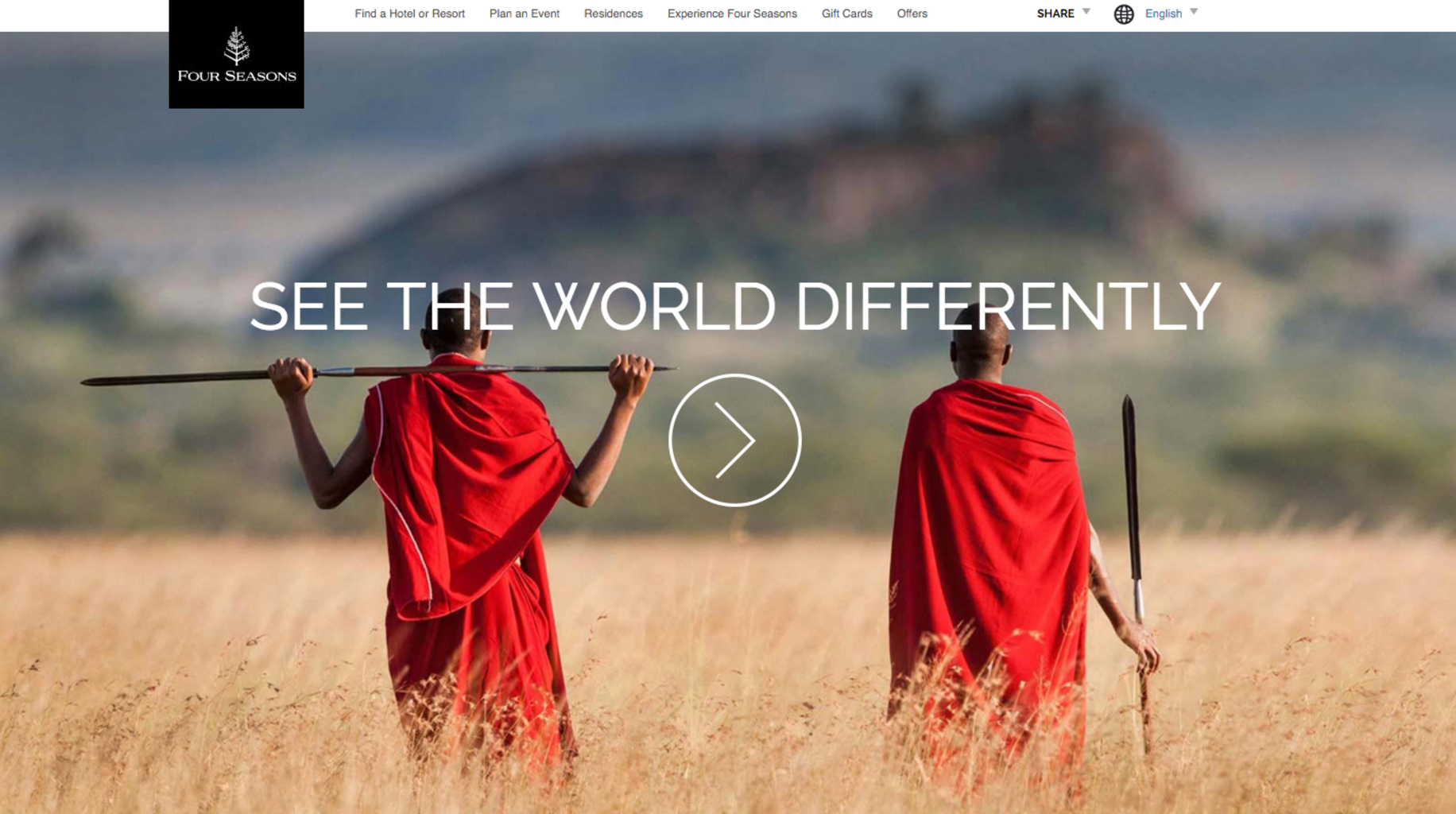Open the SHARE menu label
The height and width of the screenshot is (814, 1456).
click(1055, 14)
